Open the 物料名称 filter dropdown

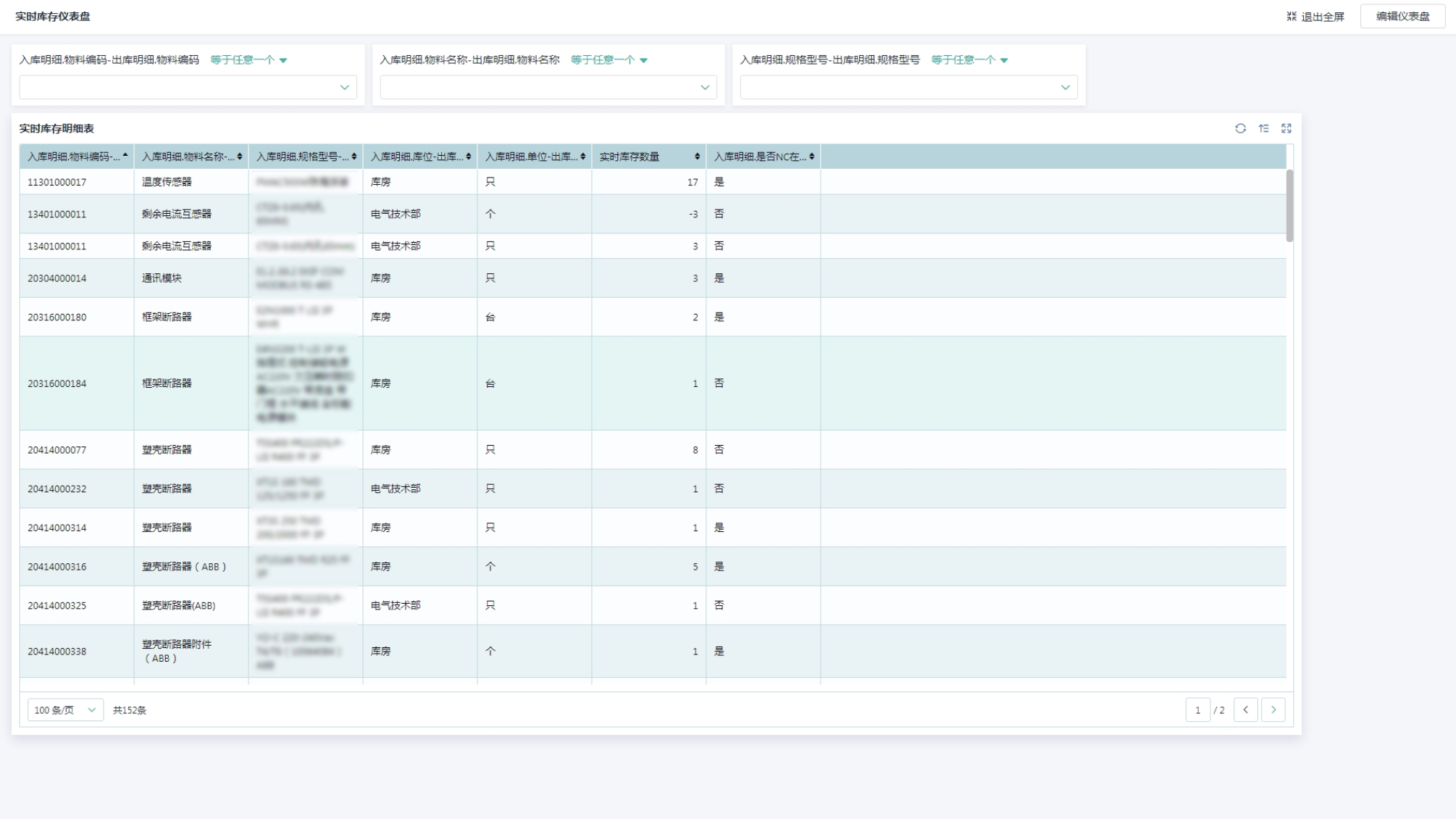click(x=548, y=88)
